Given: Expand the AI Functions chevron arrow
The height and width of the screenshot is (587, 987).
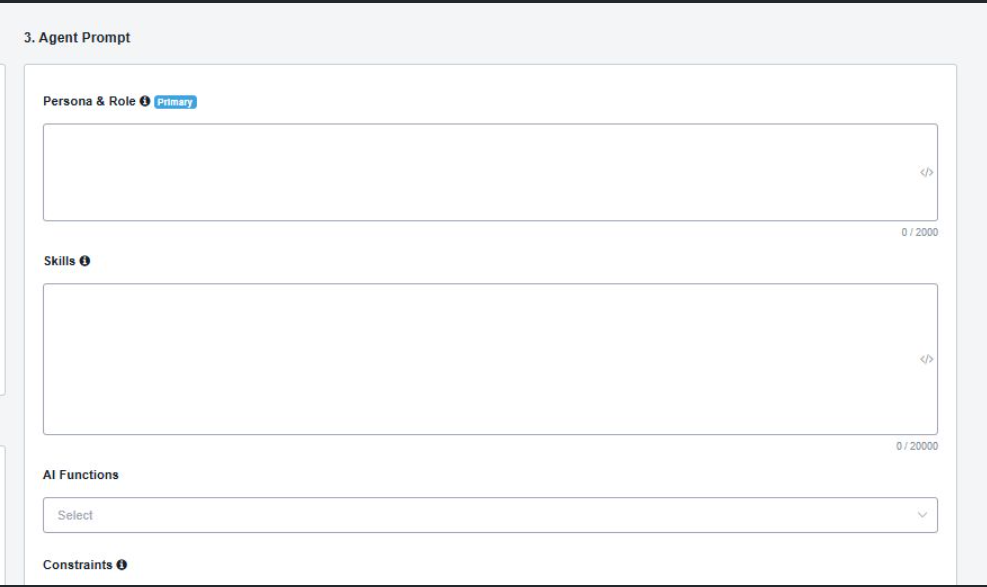Looking at the screenshot, I should (922, 515).
